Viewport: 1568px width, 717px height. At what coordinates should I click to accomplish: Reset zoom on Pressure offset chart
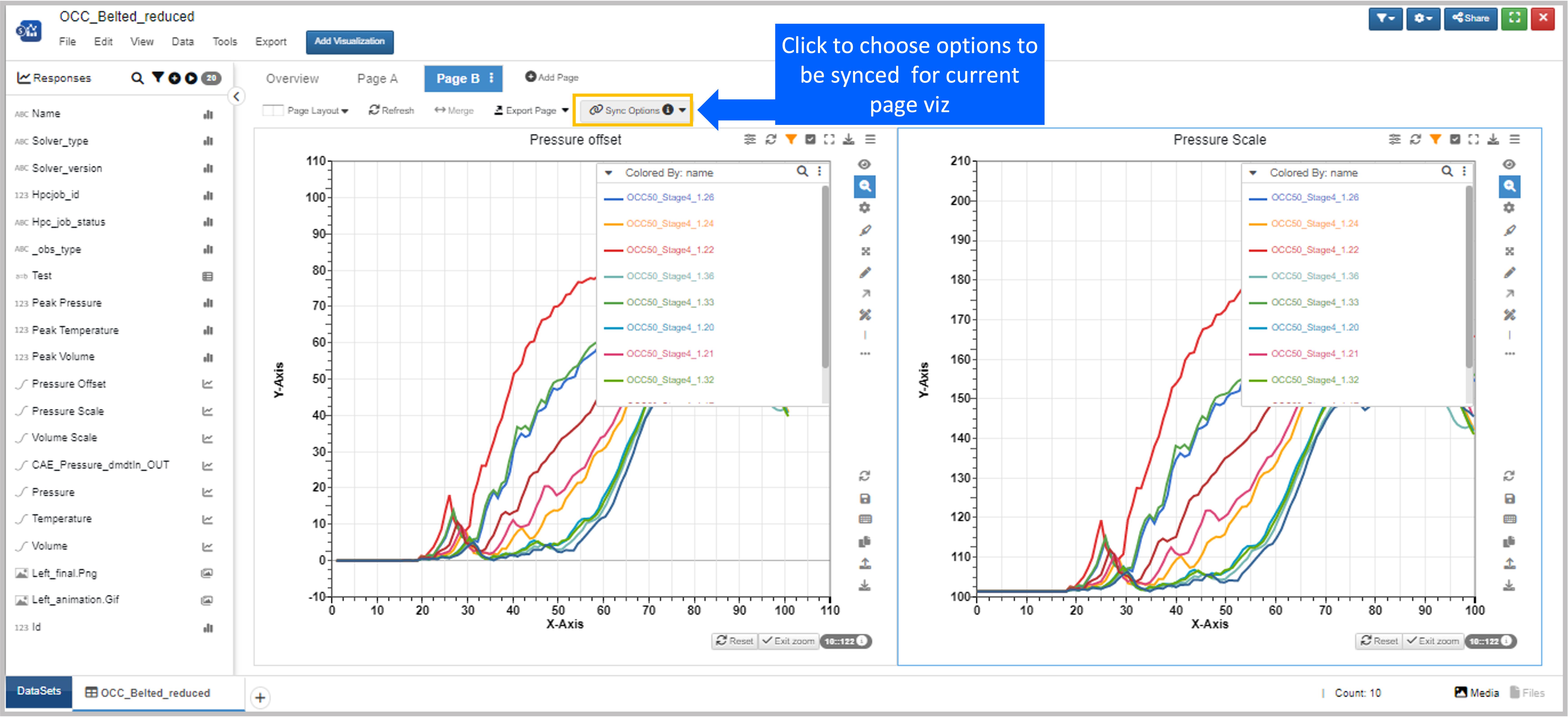coord(735,641)
